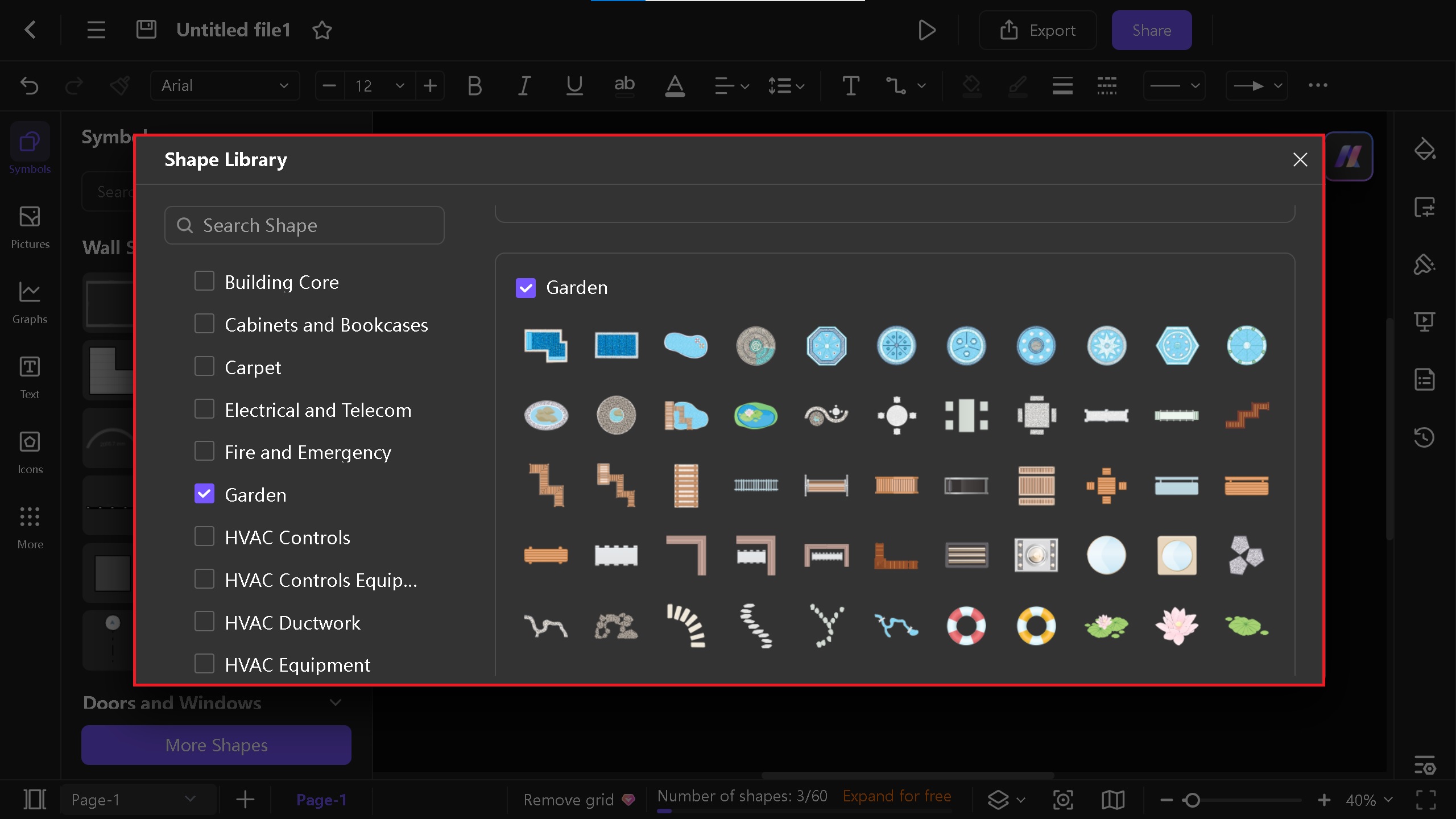Add a new page with plus icon
Viewport: 1456px width, 819px height.
pos(245,800)
